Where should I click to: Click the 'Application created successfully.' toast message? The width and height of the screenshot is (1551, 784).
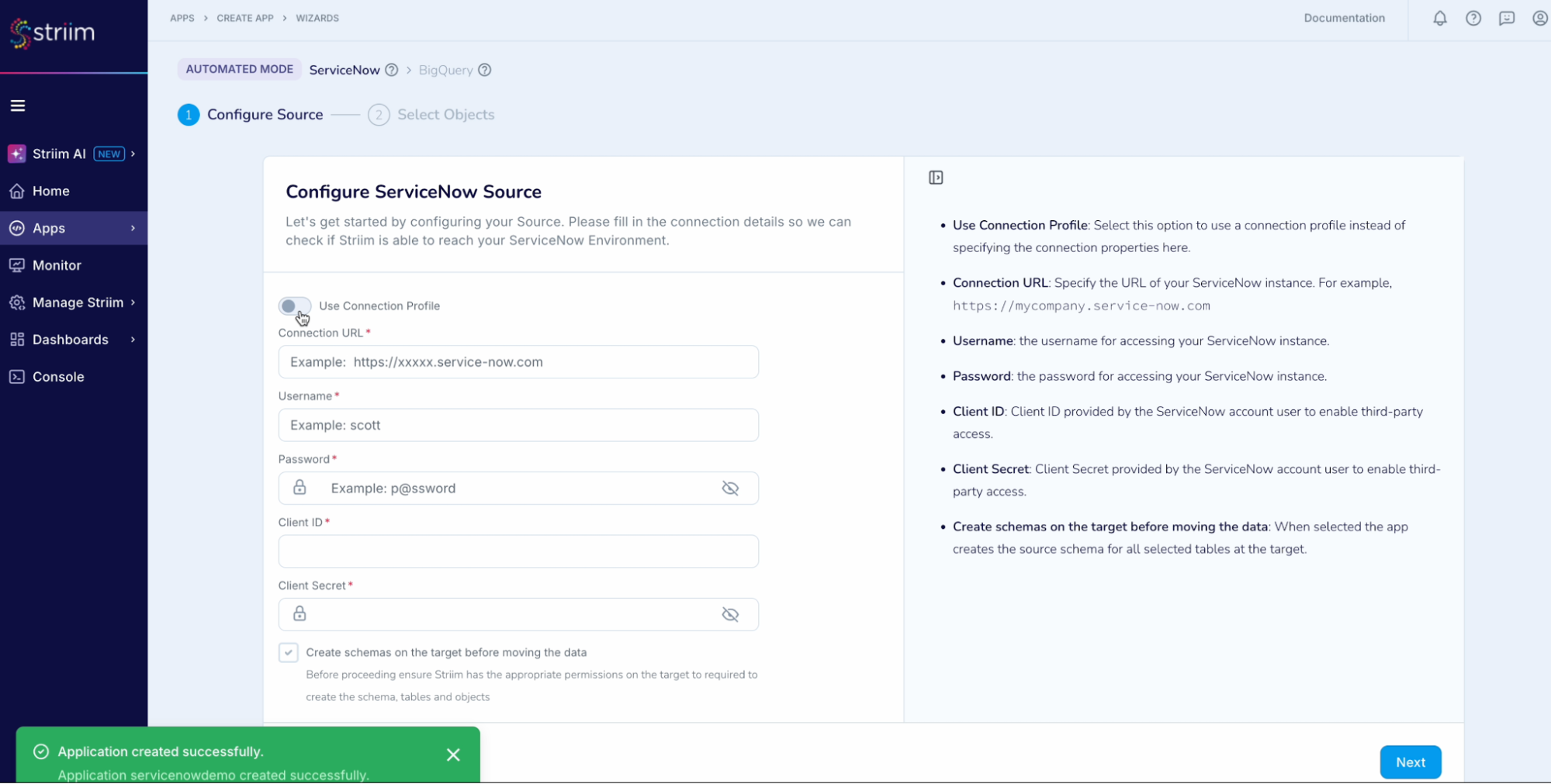161,751
